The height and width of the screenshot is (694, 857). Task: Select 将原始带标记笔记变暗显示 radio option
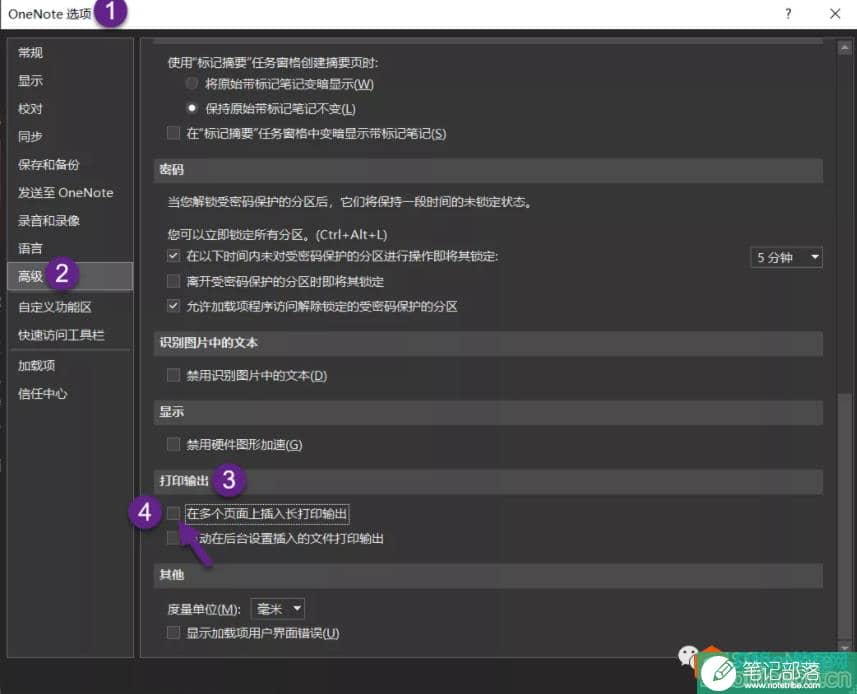pyautogui.click(x=191, y=84)
